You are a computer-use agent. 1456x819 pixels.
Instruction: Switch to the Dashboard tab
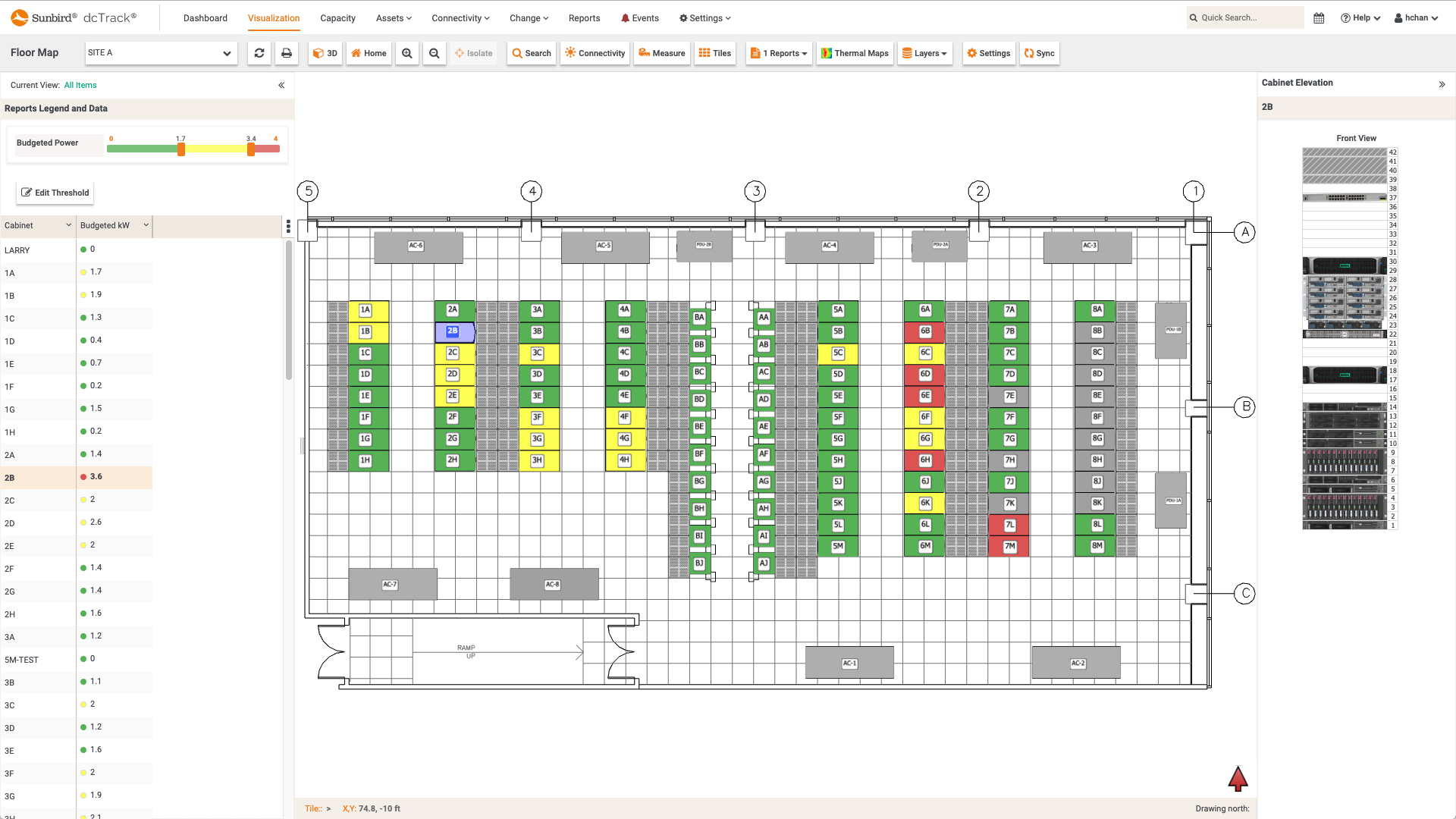tap(206, 17)
